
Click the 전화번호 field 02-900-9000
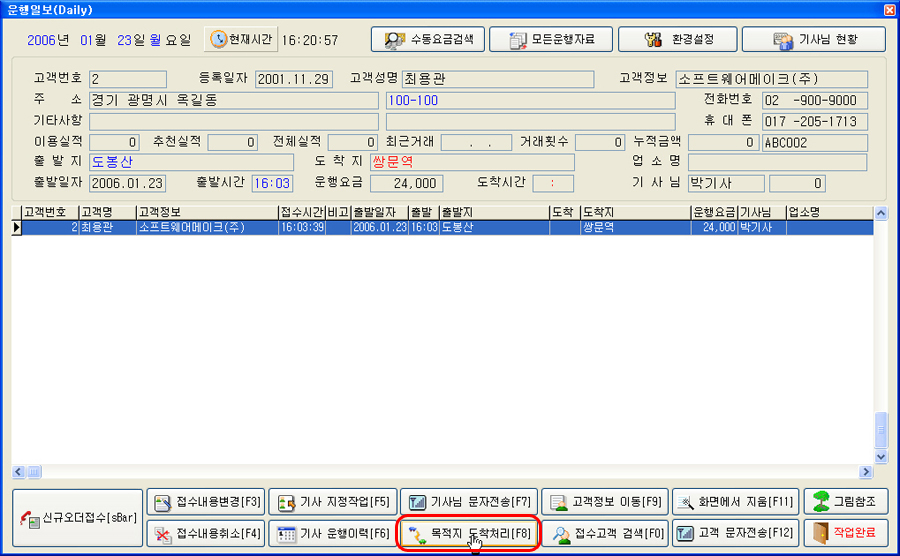[x=814, y=100]
